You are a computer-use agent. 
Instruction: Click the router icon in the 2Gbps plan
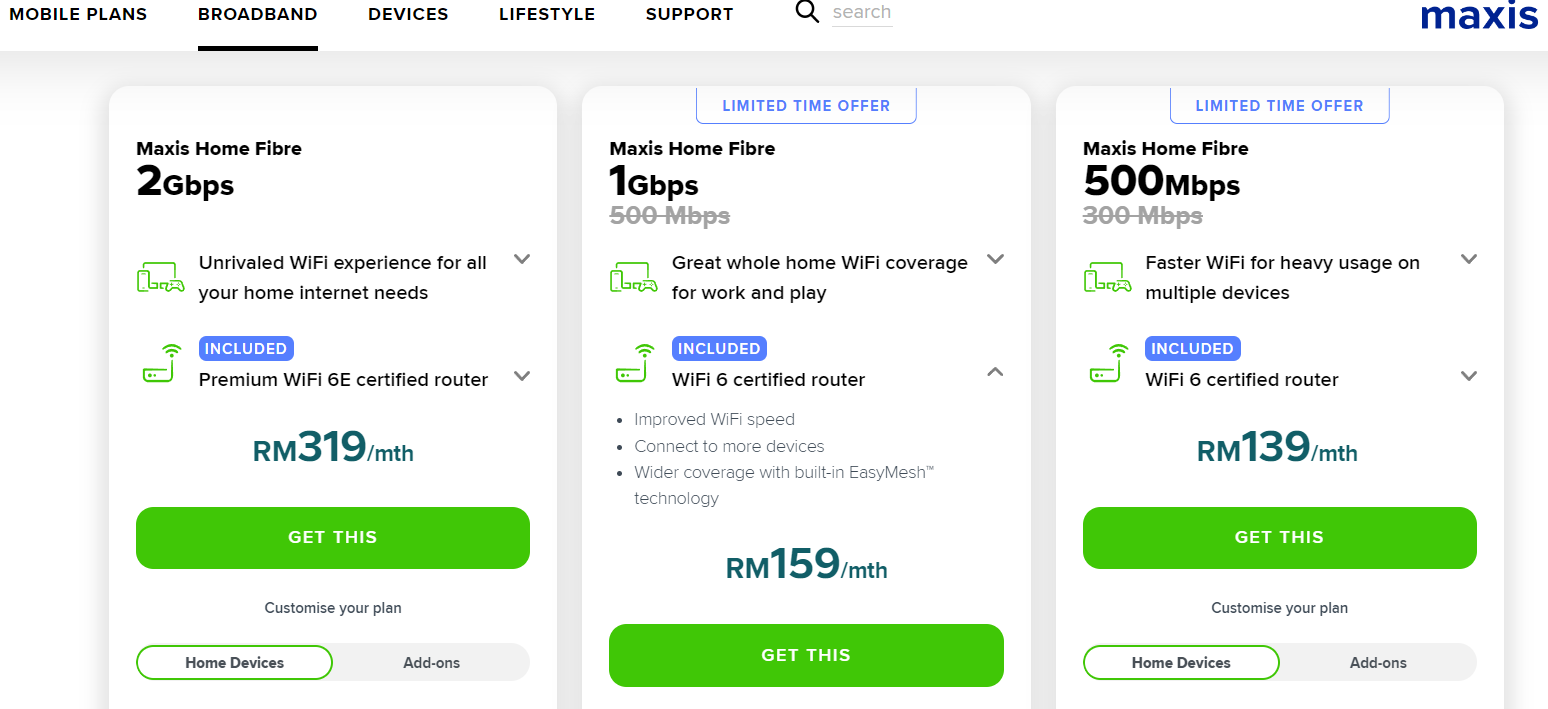pos(160,364)
